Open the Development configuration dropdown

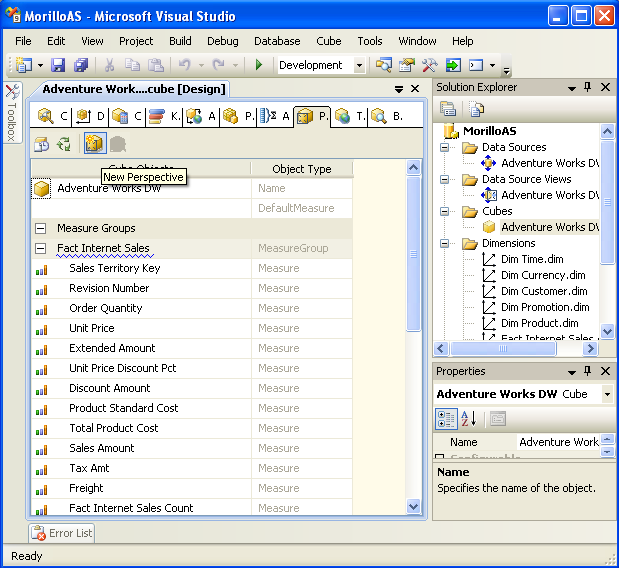pyautogui.click(x=359, y=65)
